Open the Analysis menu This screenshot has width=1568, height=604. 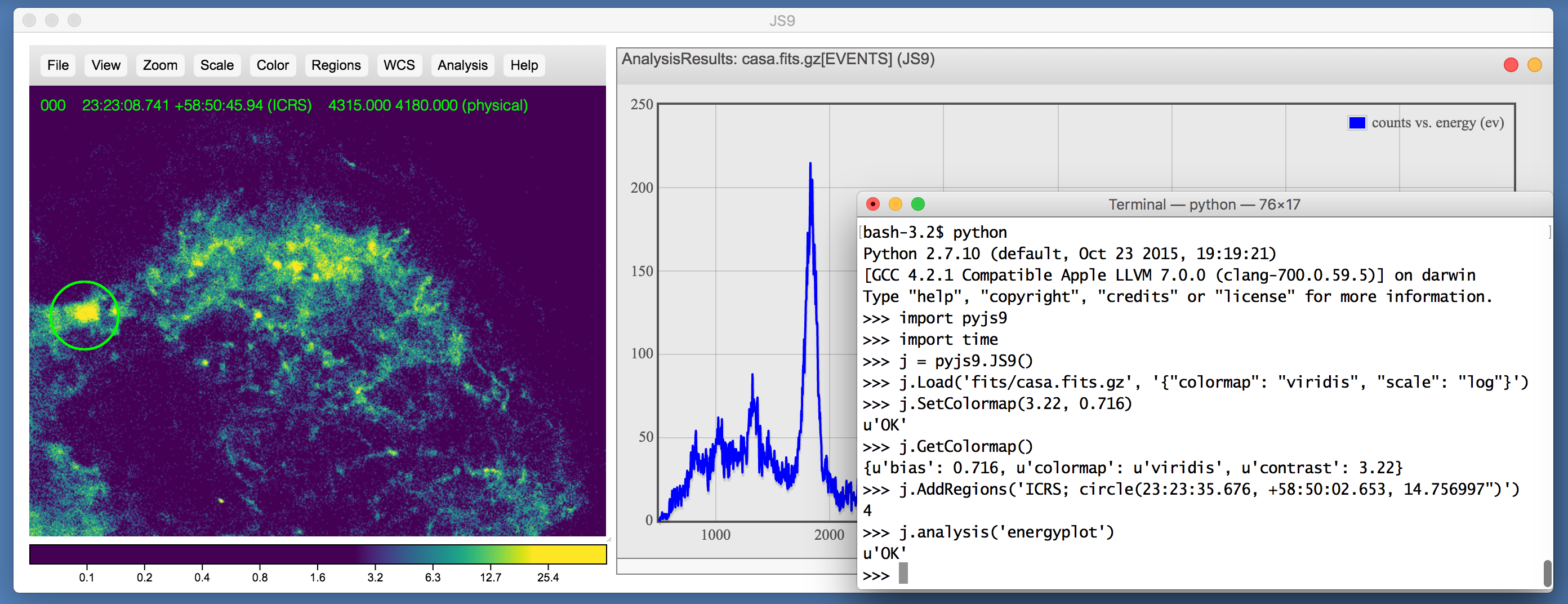tap(462, 65)
